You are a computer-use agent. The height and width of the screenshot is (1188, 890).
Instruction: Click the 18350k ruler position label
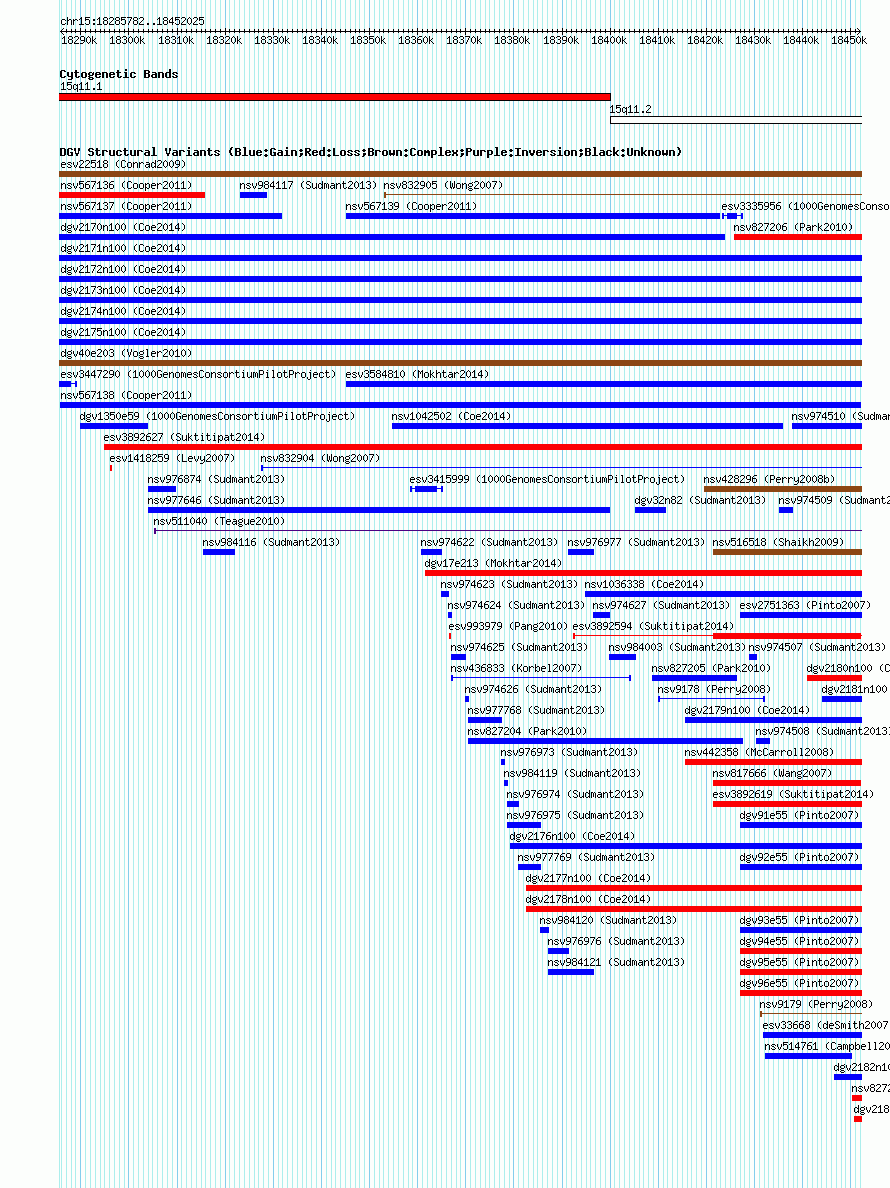[368, 41]
